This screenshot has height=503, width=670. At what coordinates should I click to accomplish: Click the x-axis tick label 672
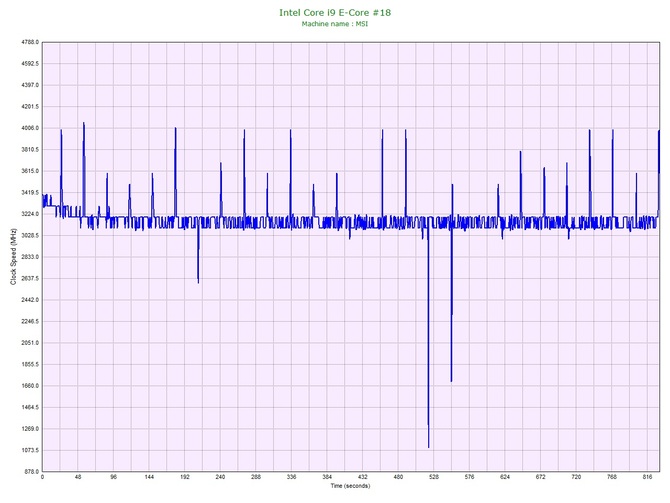541,477
